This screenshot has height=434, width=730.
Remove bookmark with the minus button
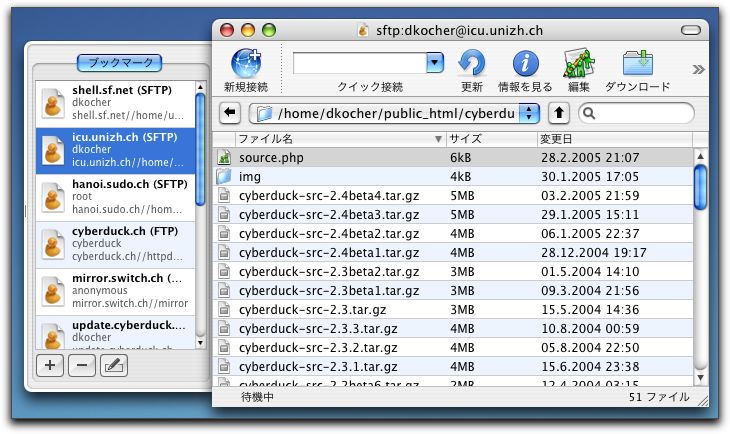82,365
